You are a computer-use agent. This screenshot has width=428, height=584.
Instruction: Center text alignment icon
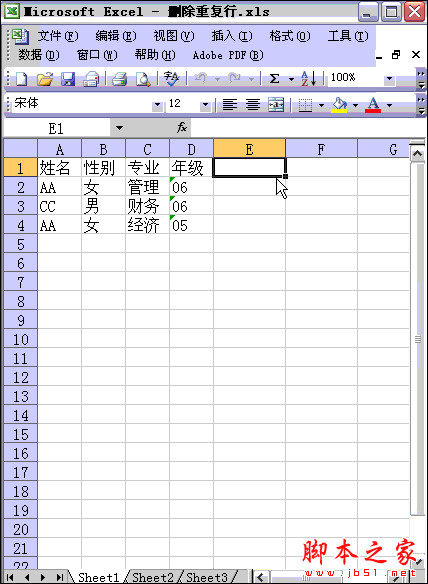(x=253, y=105)
